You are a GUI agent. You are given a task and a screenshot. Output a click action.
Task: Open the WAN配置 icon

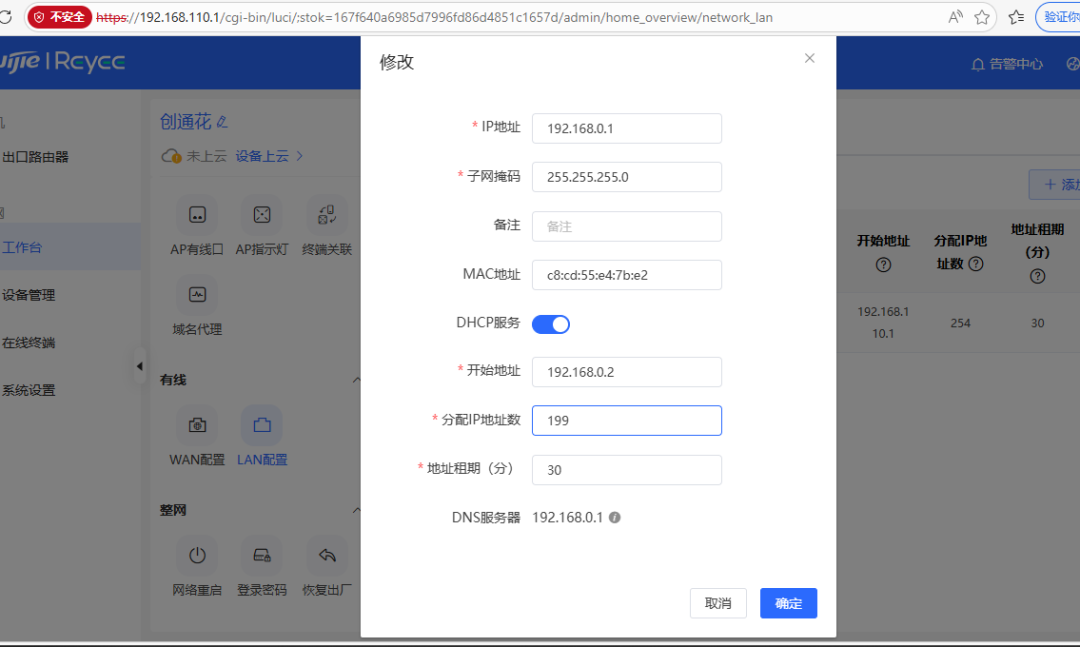(x=197, y=425)
